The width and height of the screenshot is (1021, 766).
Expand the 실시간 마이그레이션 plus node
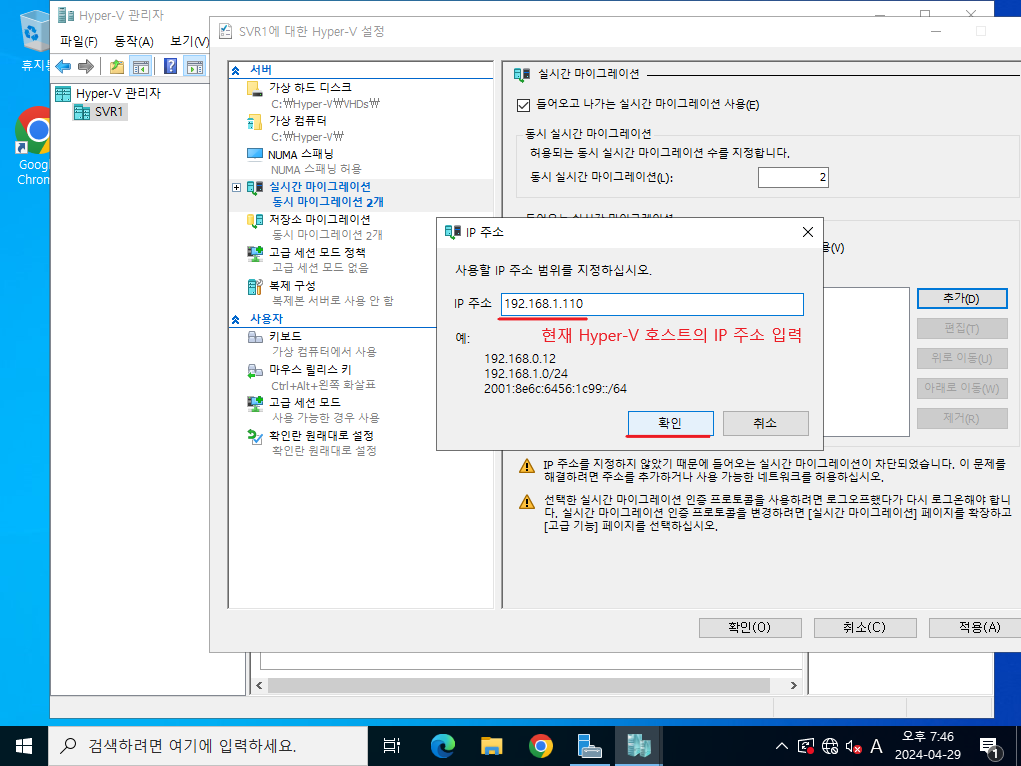(236, 188)
